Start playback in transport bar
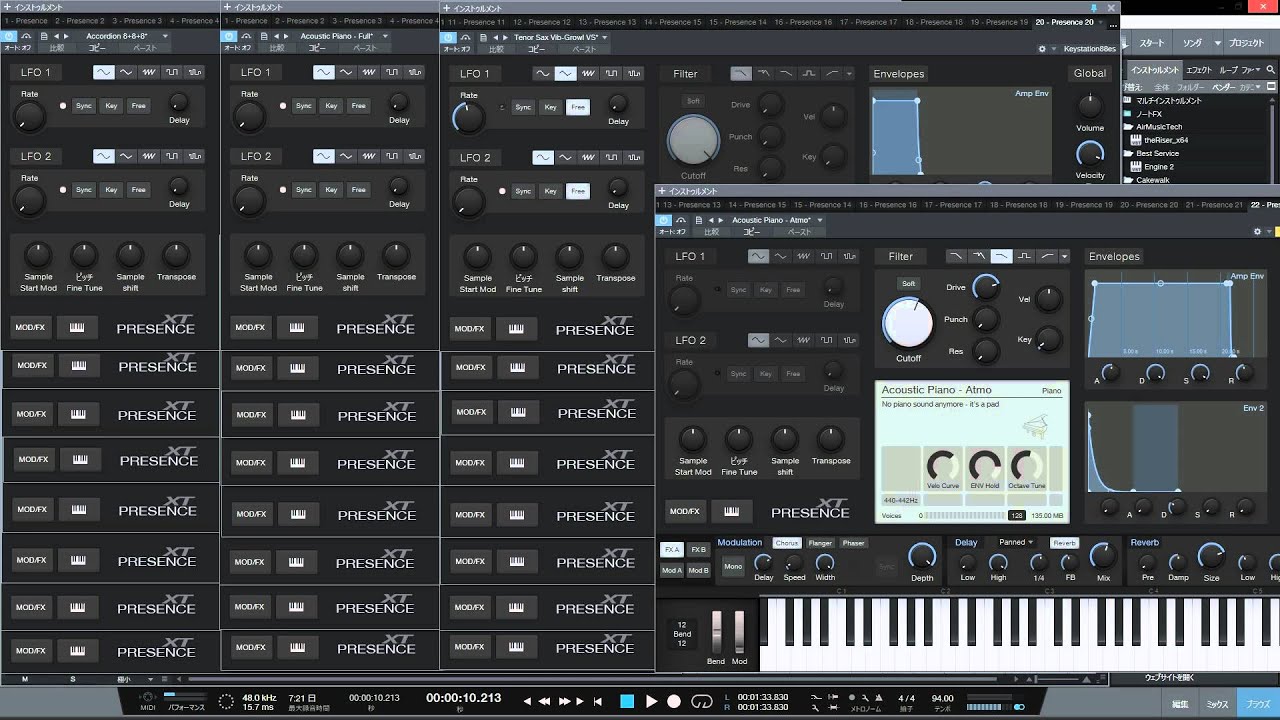1280x720 pixels. click(x=652, y=702)
